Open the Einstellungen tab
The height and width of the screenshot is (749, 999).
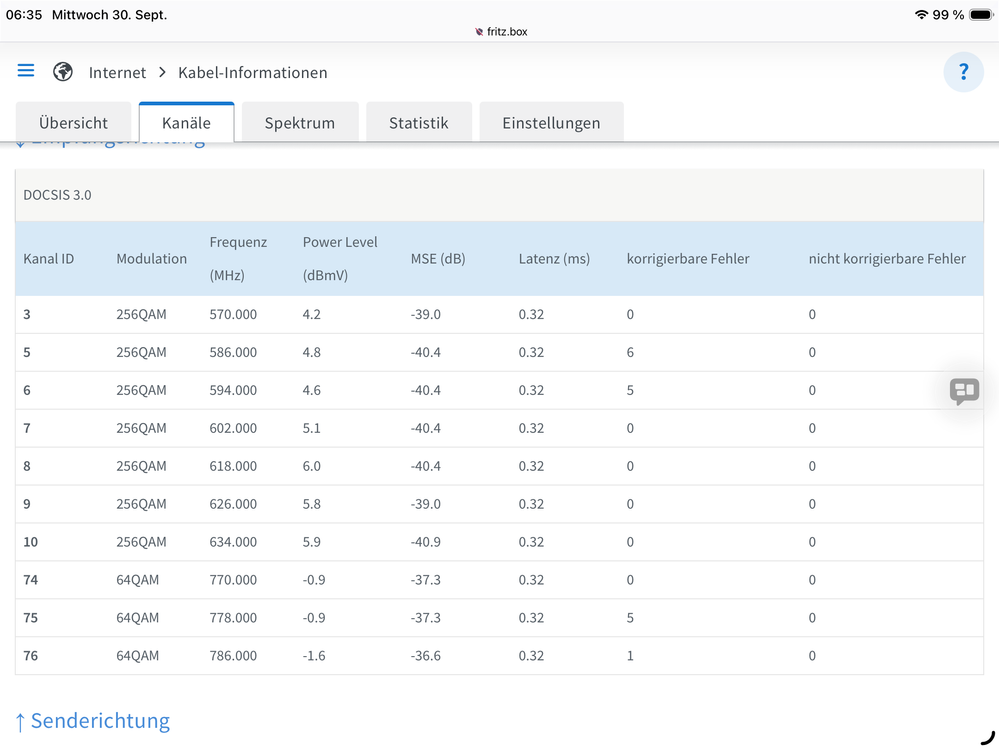coord(551,122)
